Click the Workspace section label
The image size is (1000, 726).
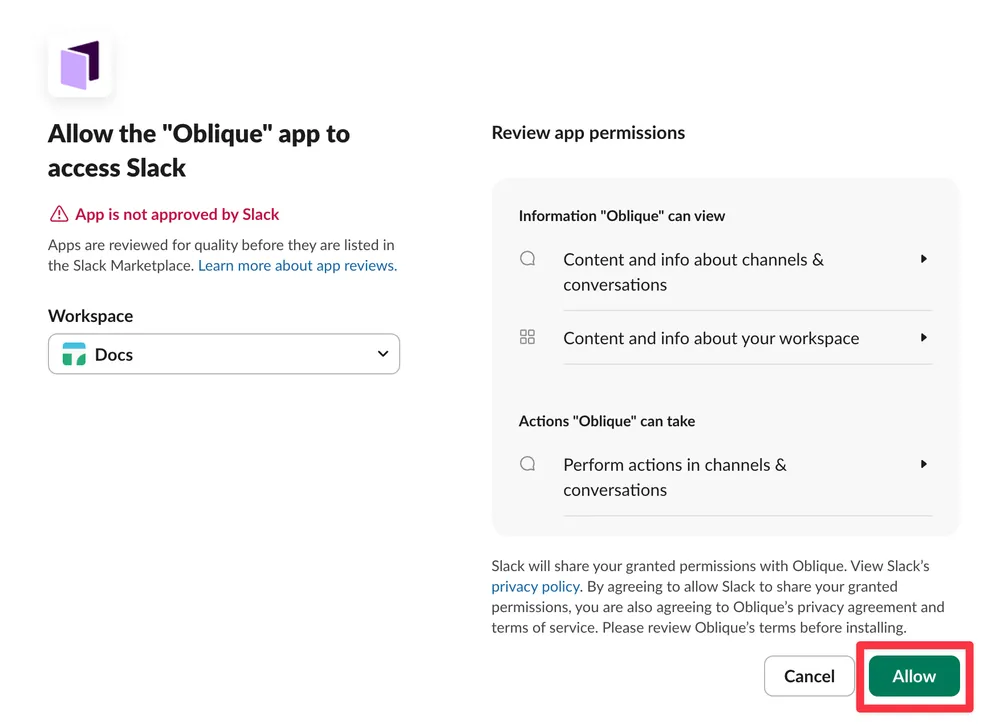pyautogui.click(x=90, y=315)
